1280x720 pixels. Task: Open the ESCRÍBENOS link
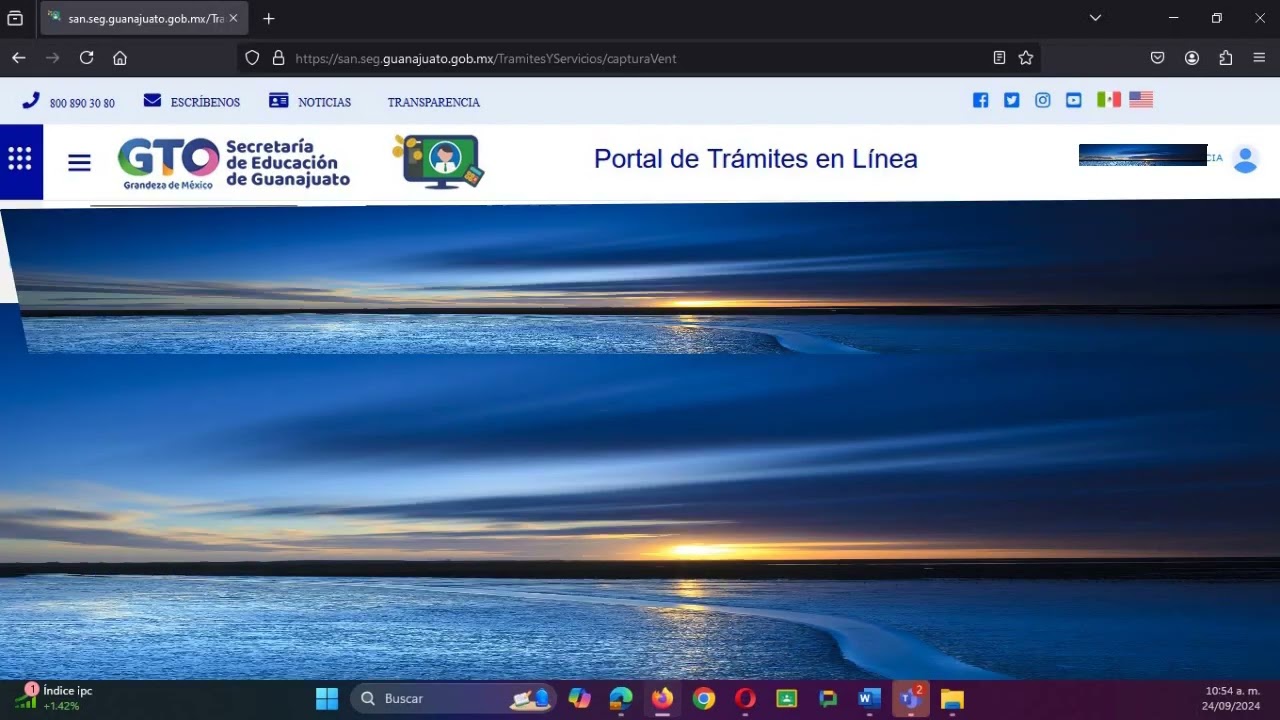click(x=204, y=101)
